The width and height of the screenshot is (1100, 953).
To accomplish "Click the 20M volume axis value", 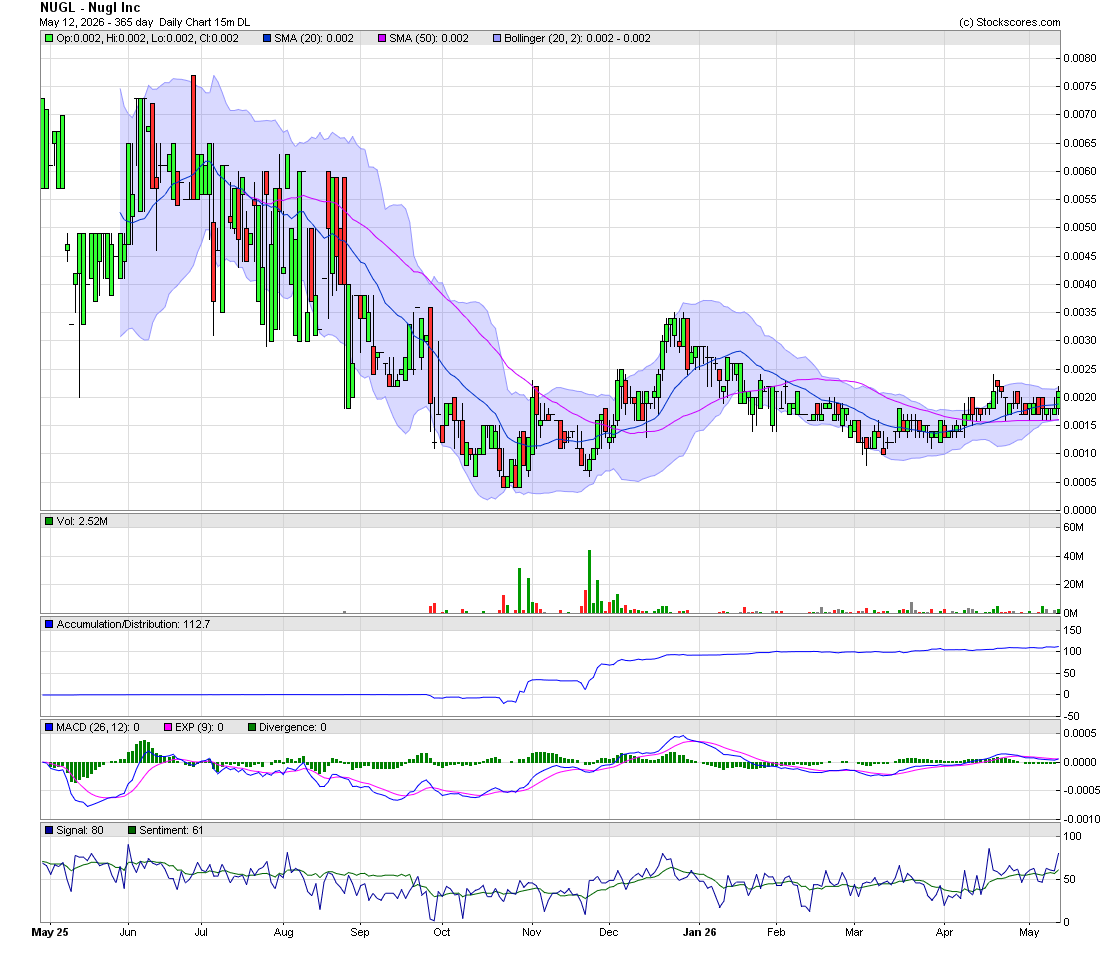I will [1073, 584].
